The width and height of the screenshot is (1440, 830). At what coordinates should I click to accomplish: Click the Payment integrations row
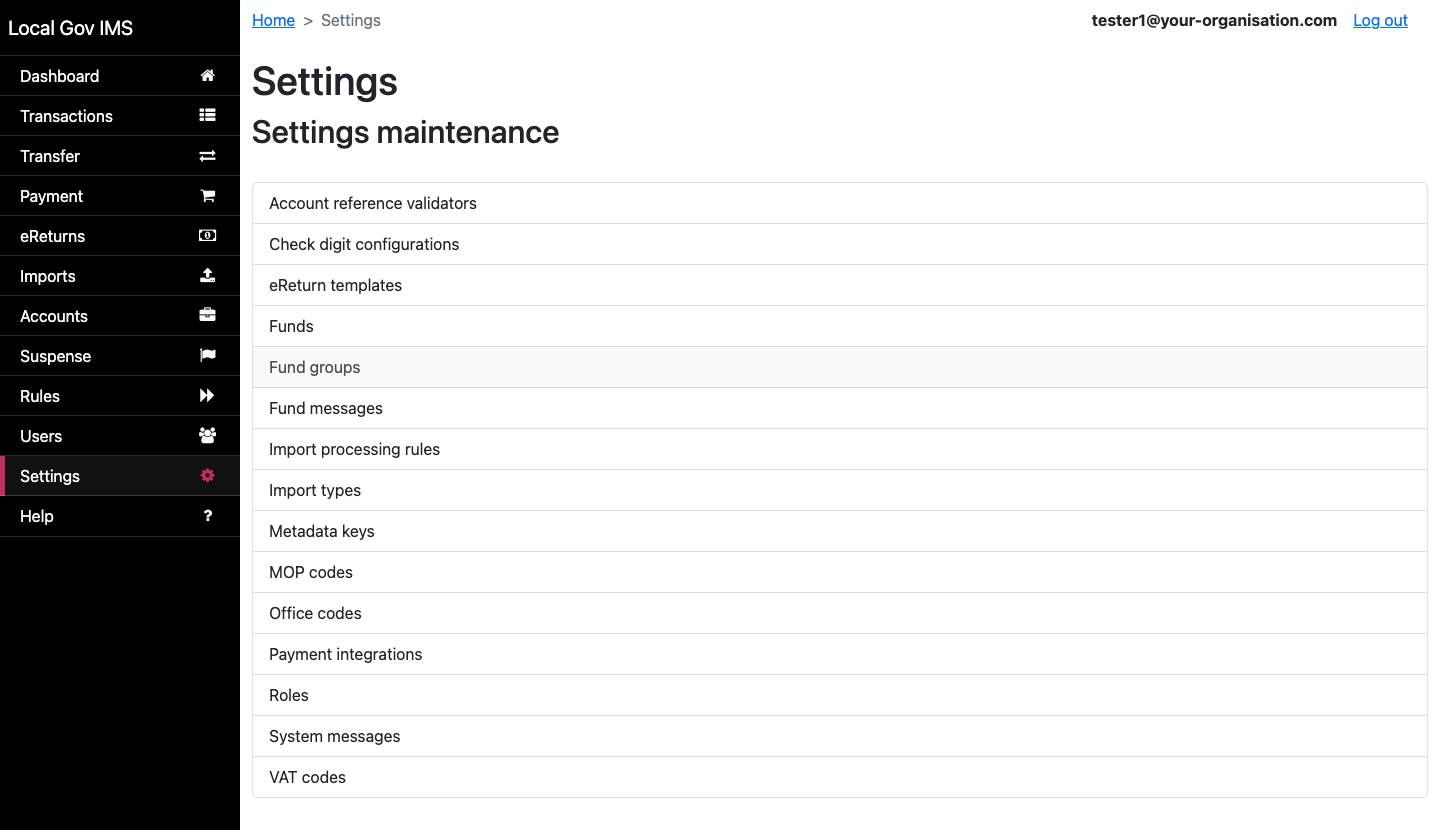(345, 654)
